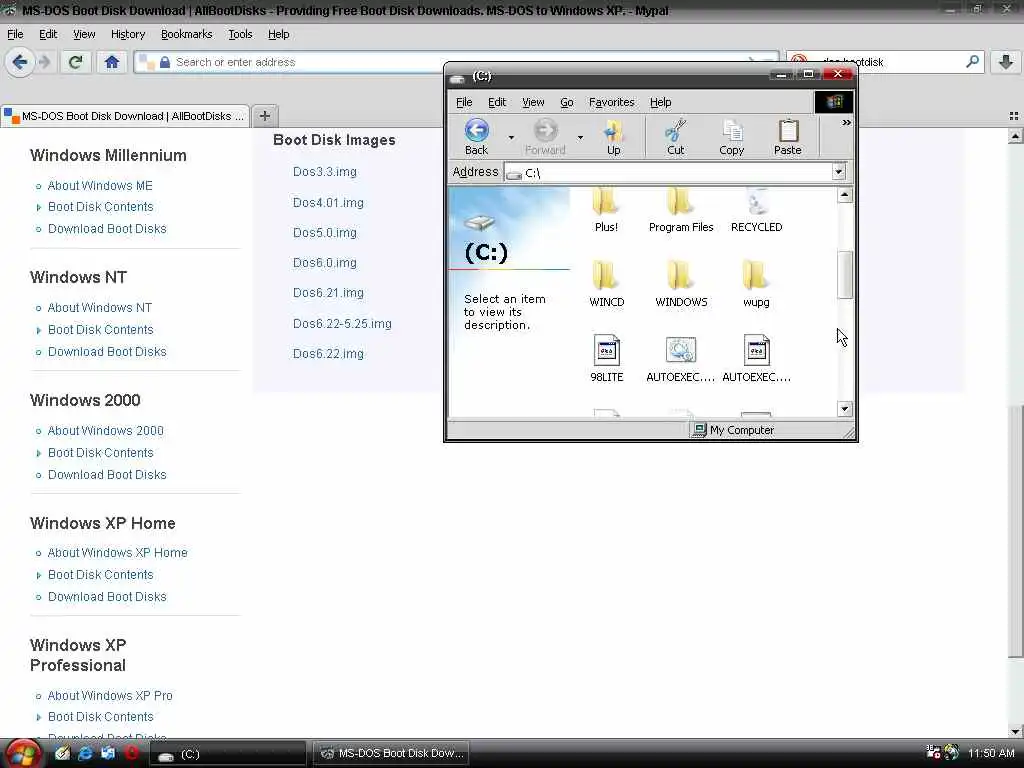1024x768 pixels.
Task: Click the Copy toolbar icon
Action: [x=731, y=136]
